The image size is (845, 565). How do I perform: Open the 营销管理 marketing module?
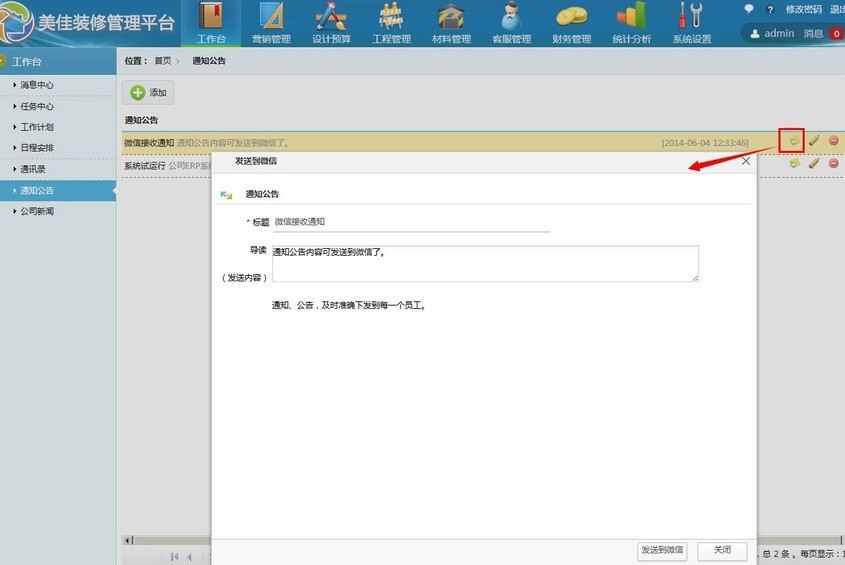click(271, 23)
